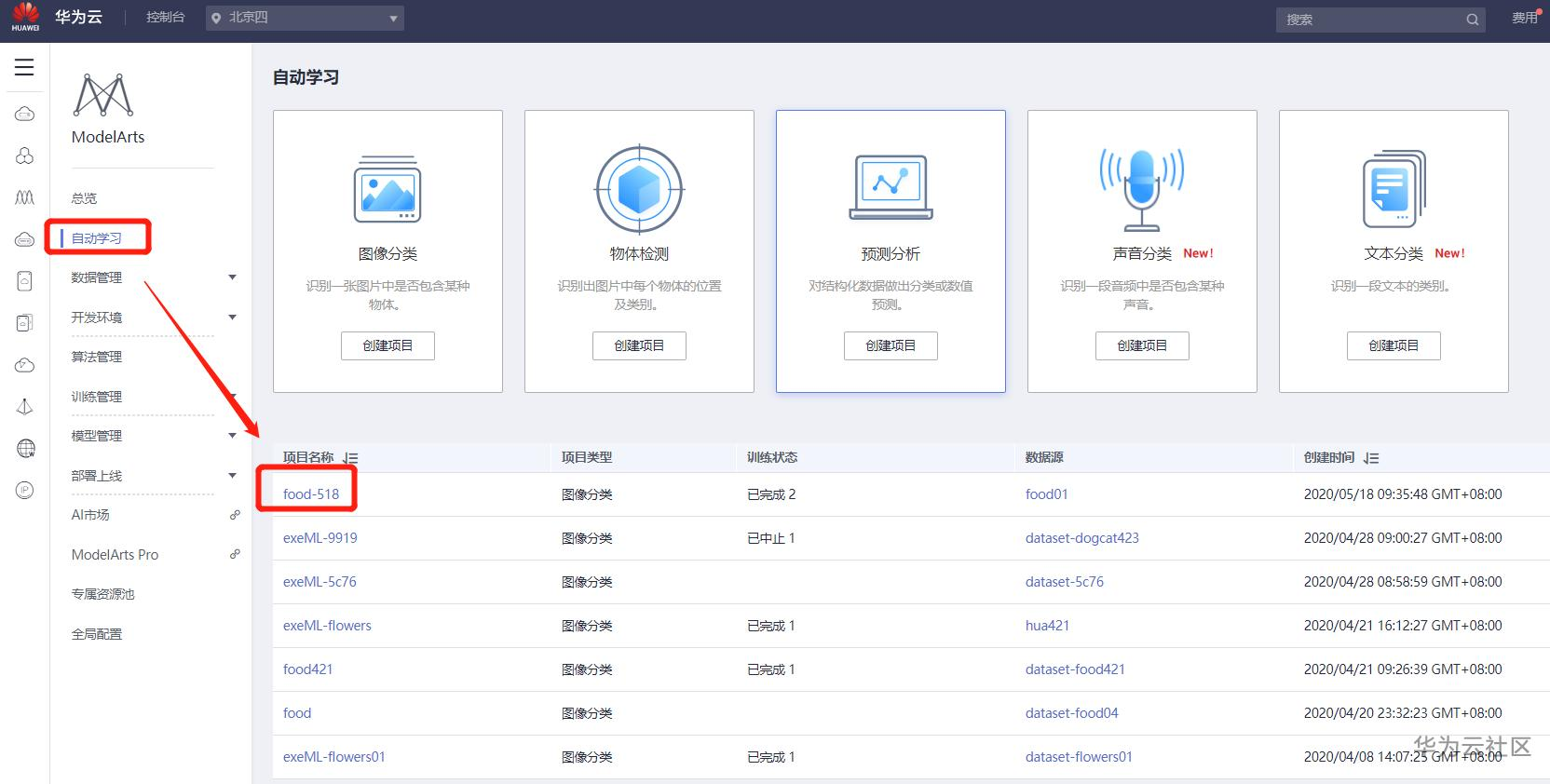Image resolution: width=1550 pixels, height=784 pixels.
Task: Expand the 数据管理 submenu arrow
Action: [233, 277]
